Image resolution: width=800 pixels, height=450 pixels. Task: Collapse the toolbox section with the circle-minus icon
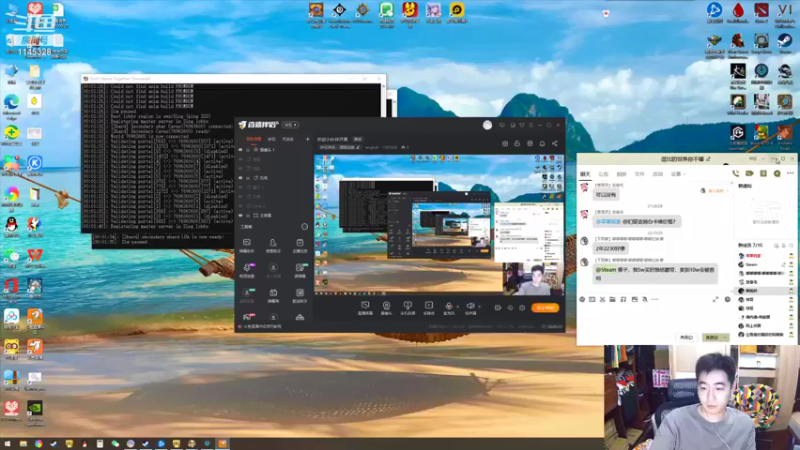(305, 227)
